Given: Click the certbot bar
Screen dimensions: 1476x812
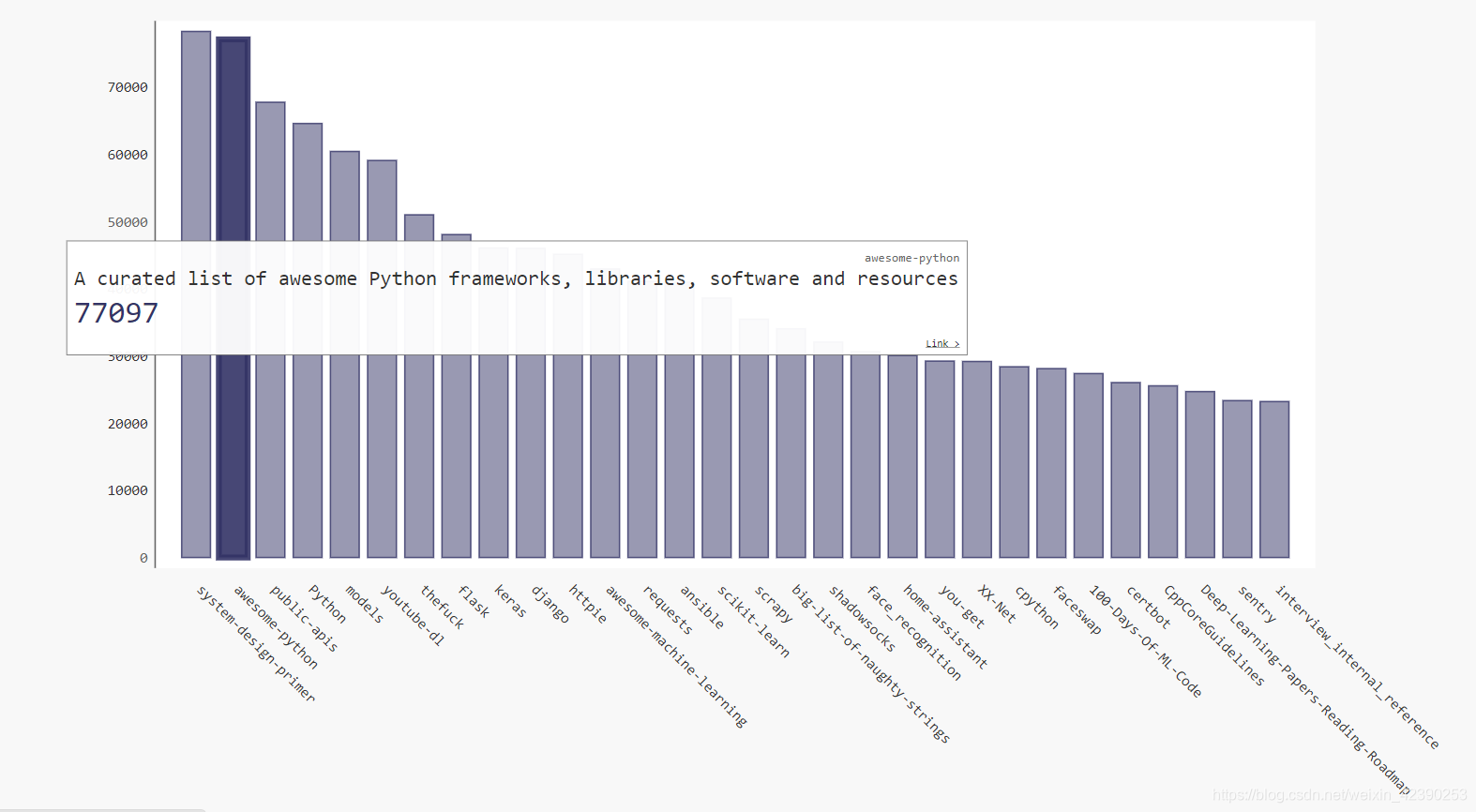Looking at the screenshot, I should (1125, 470).
